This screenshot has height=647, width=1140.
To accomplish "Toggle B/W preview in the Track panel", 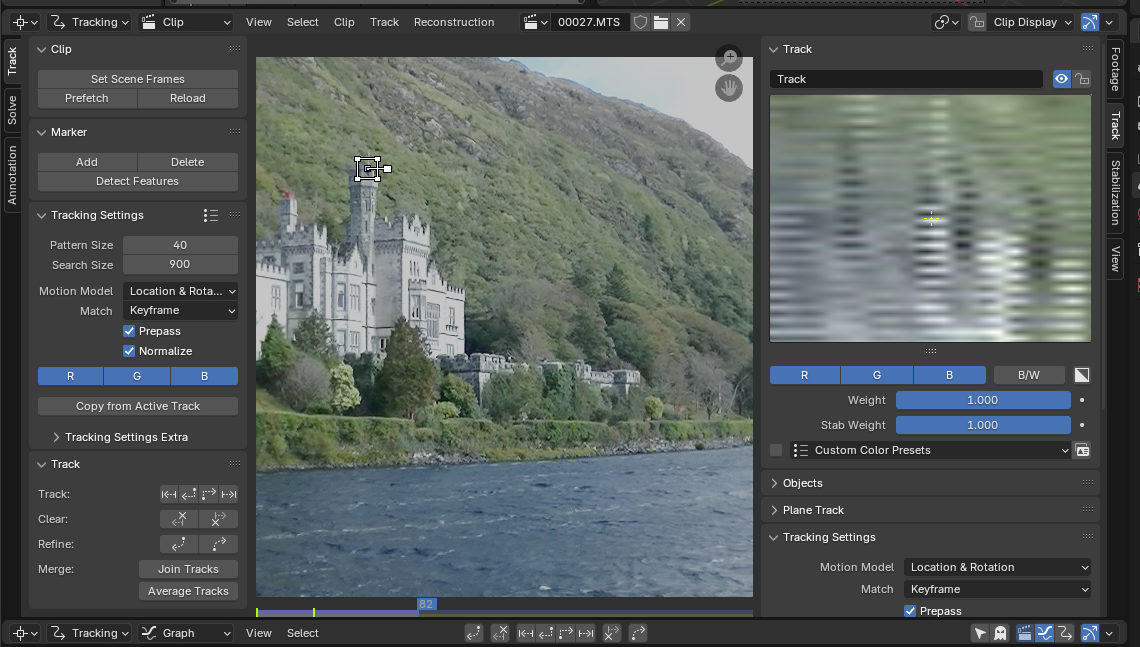I will pyautogui.click(x=1029, y=375).
